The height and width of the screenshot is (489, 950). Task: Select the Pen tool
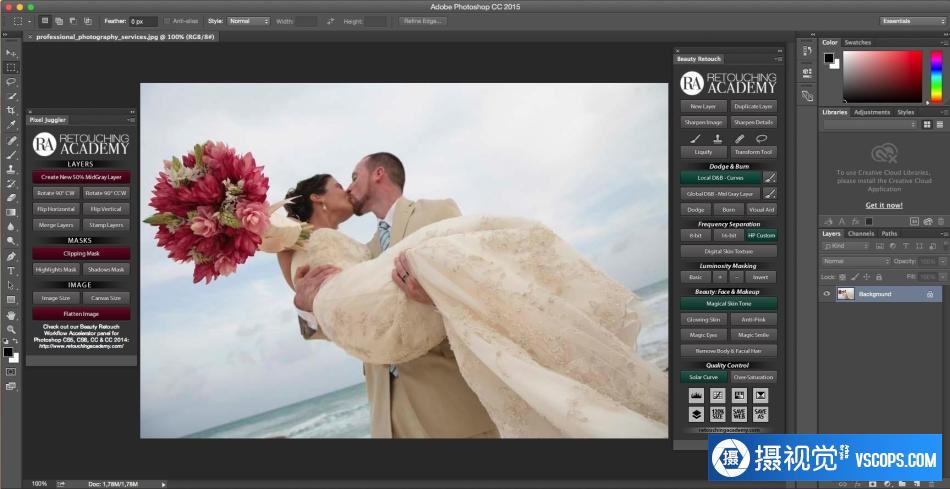(11, 256)
